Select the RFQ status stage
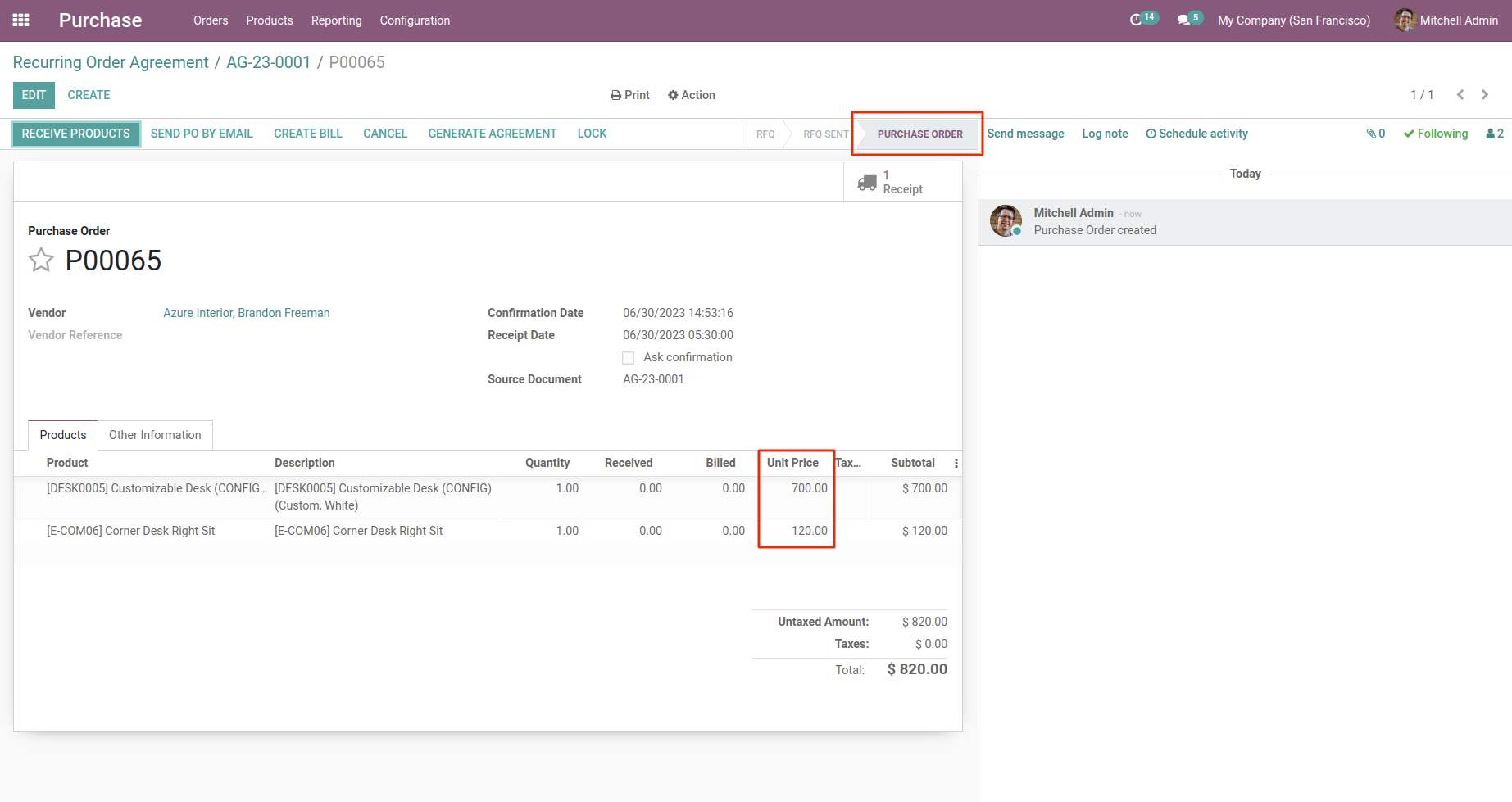Image resolution: width=1512 pixels, height=802 pixels. click(x=765, y=134)
